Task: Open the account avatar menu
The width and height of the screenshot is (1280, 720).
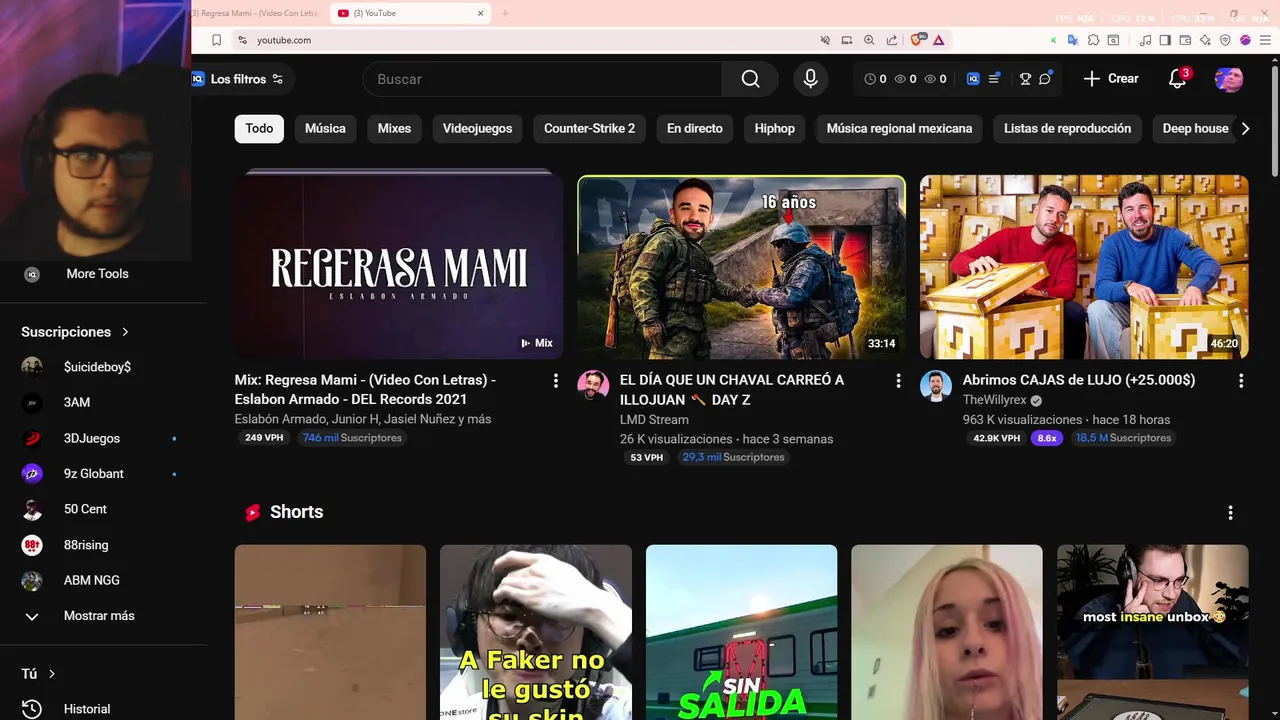Action: coord(1229,79)
